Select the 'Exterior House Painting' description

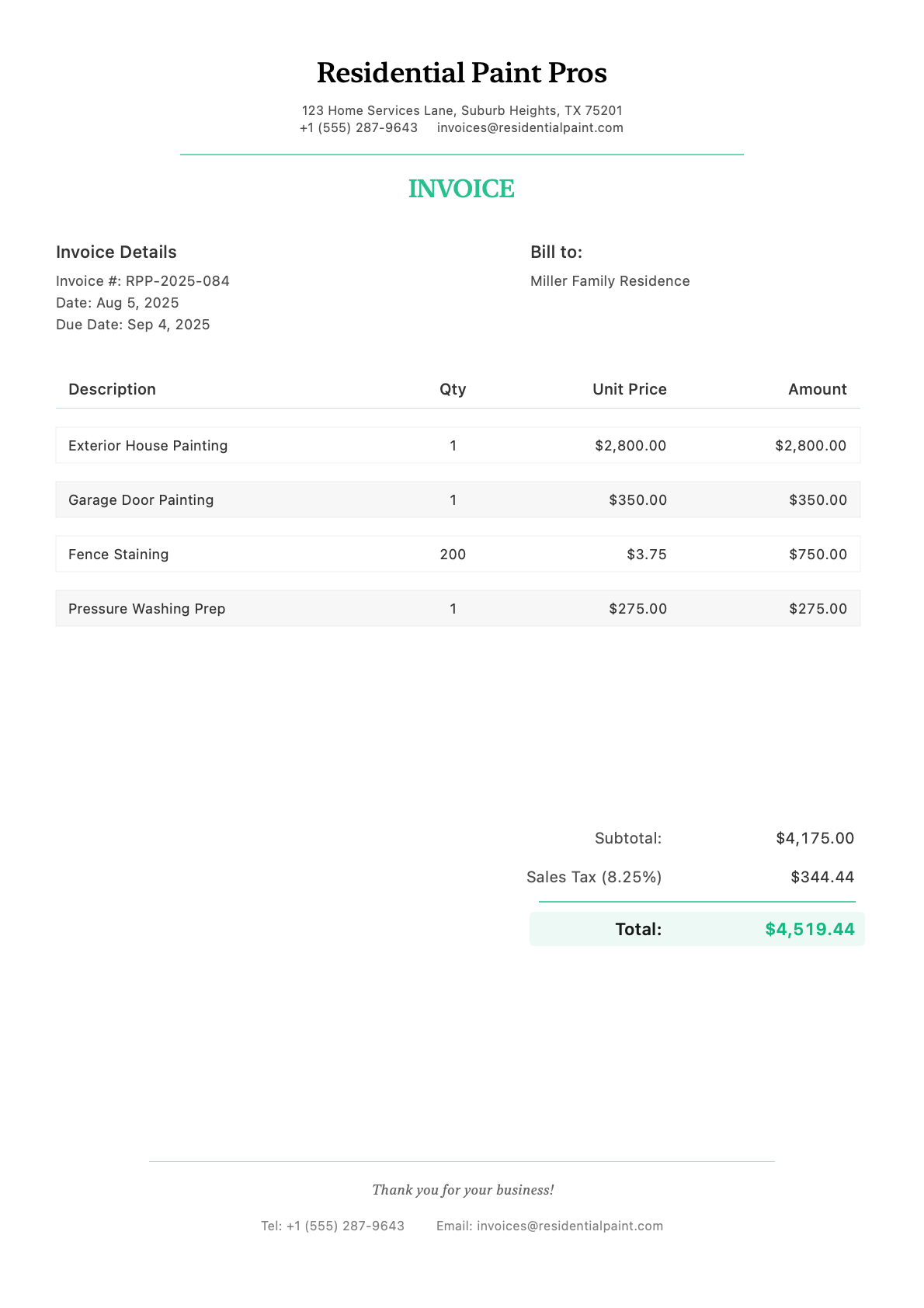(x=148, y=446)
